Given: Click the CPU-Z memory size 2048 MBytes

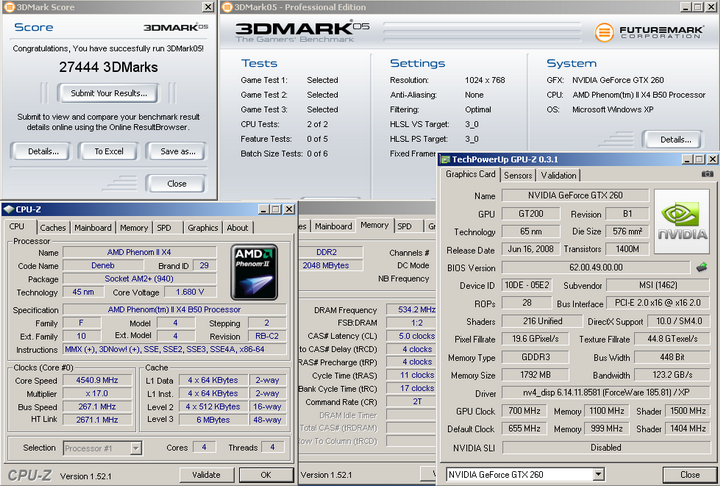Looking at the screenshot, I should pos(331,265).
